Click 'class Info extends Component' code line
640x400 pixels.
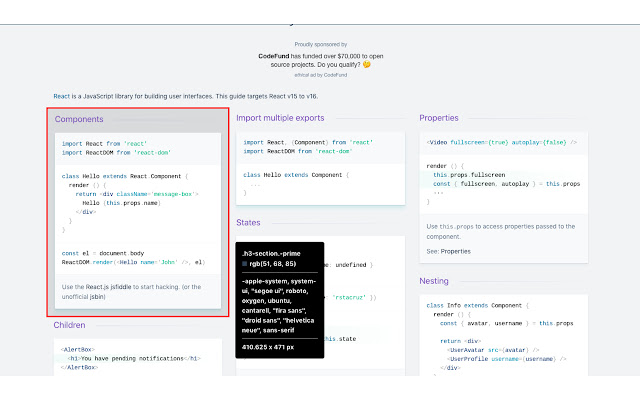click(478, 306)
